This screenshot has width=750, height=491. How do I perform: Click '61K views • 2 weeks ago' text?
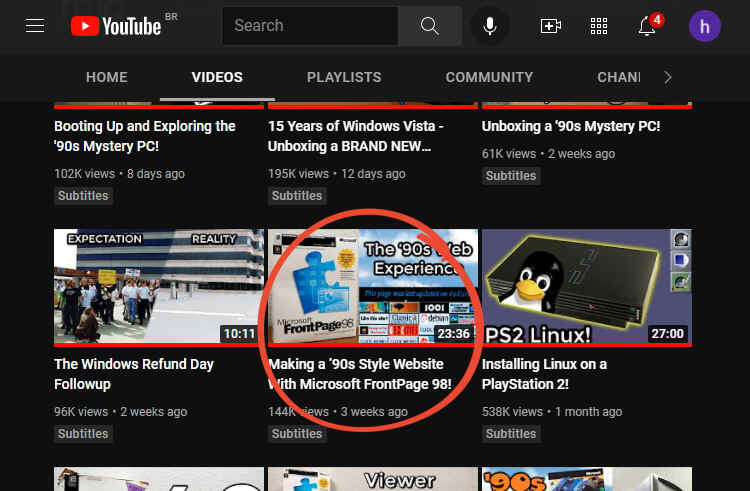548,153
